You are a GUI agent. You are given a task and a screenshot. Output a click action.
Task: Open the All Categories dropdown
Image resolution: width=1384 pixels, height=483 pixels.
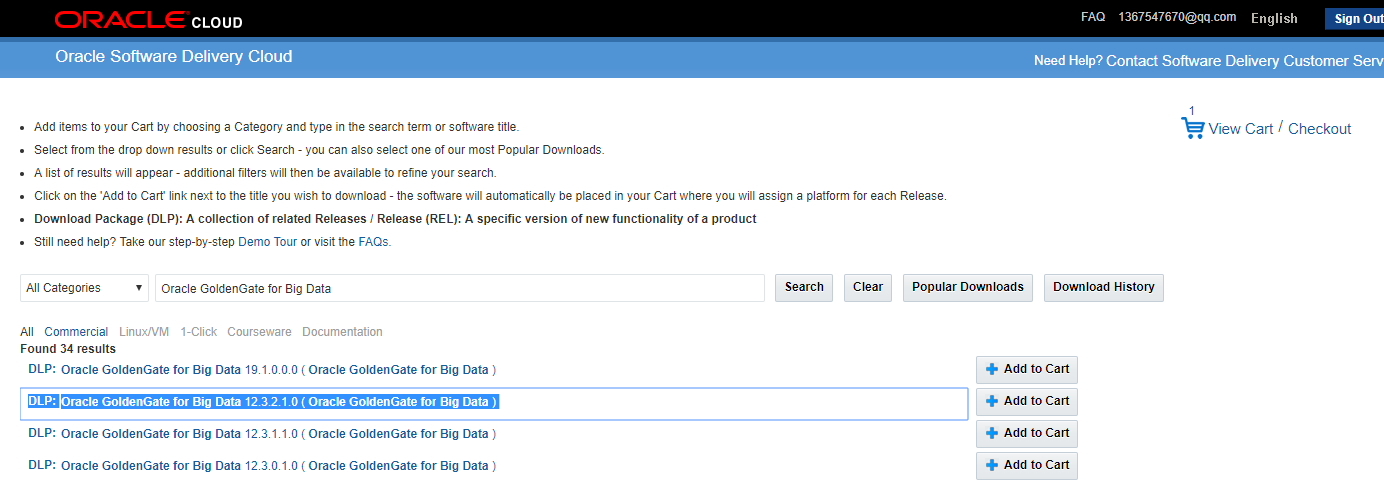tap(84, 288)
